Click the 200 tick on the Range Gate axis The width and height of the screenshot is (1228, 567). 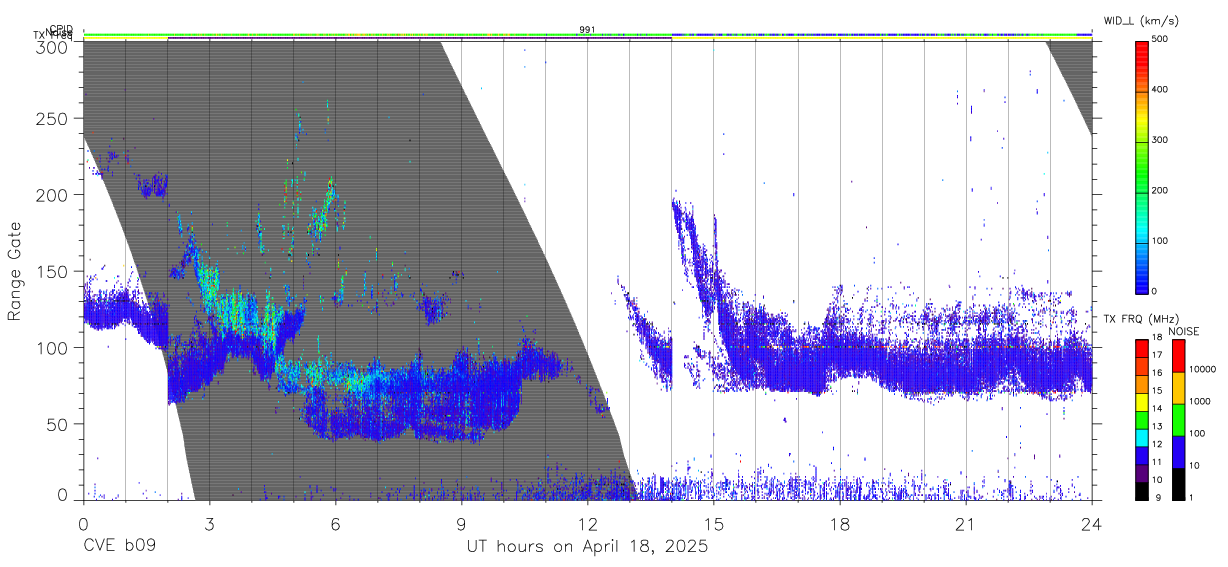tap(52, 195)
